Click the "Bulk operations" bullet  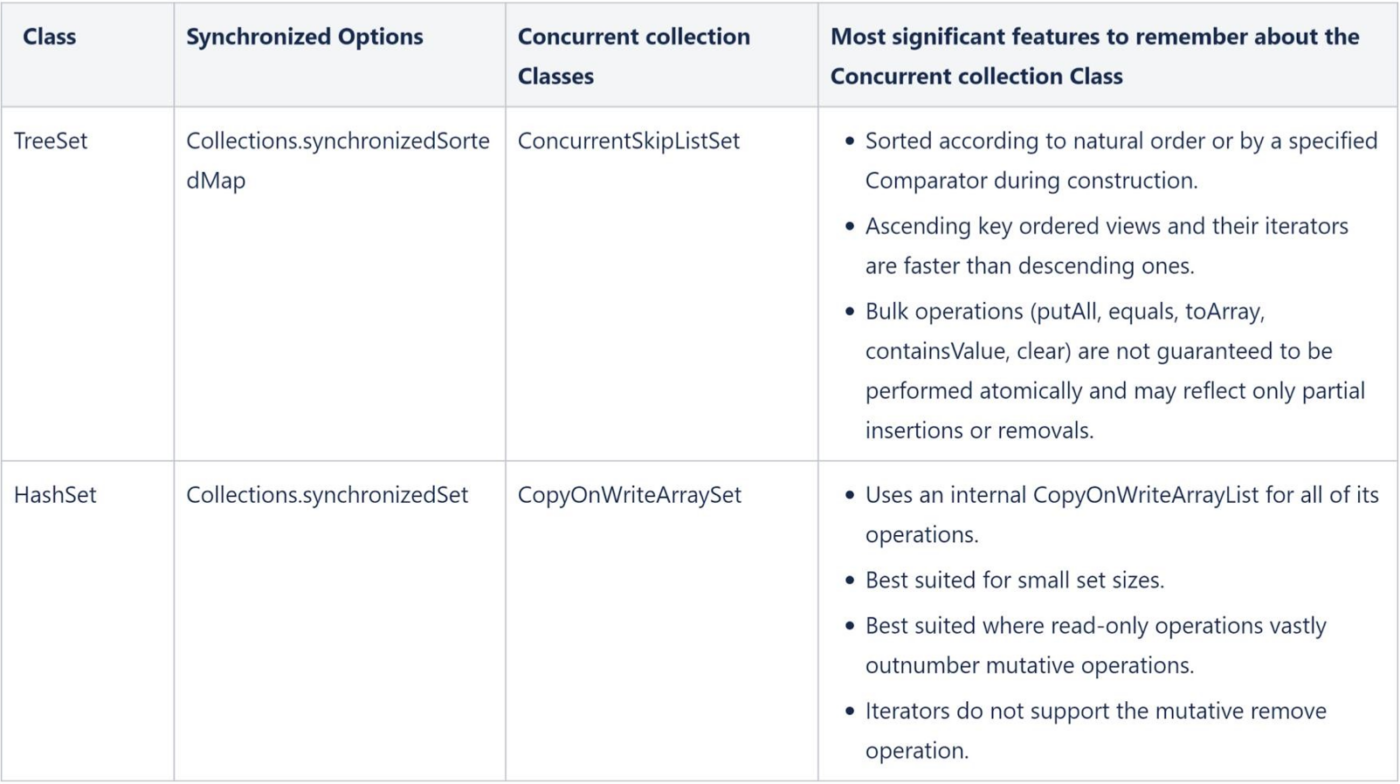click(1084, 311)
